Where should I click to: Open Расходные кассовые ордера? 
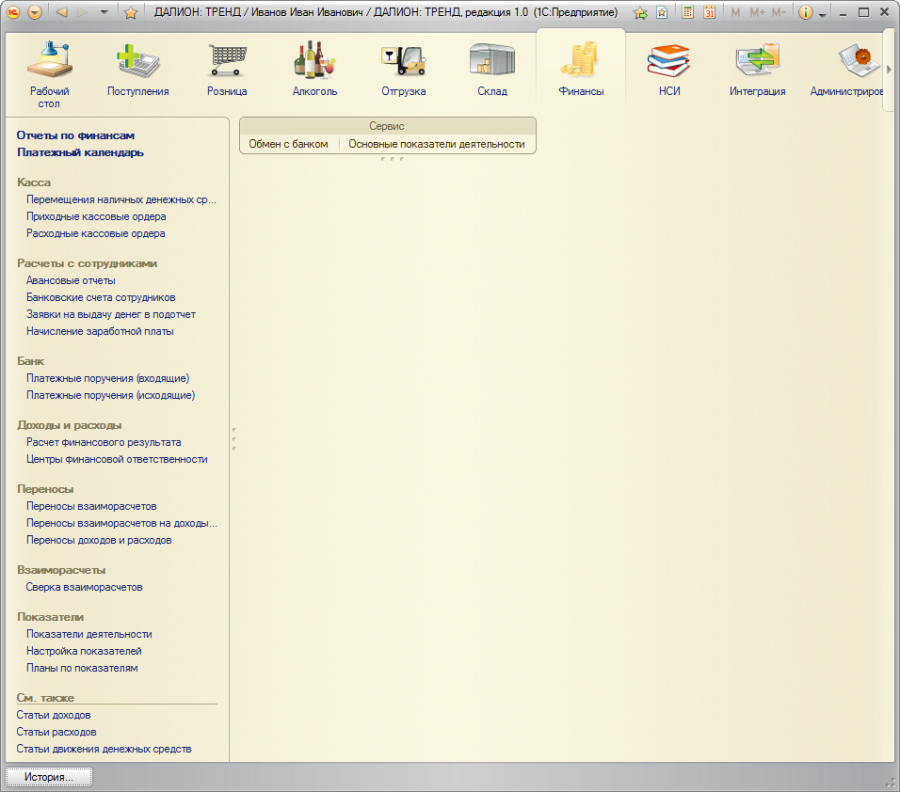tap(96, 234)
